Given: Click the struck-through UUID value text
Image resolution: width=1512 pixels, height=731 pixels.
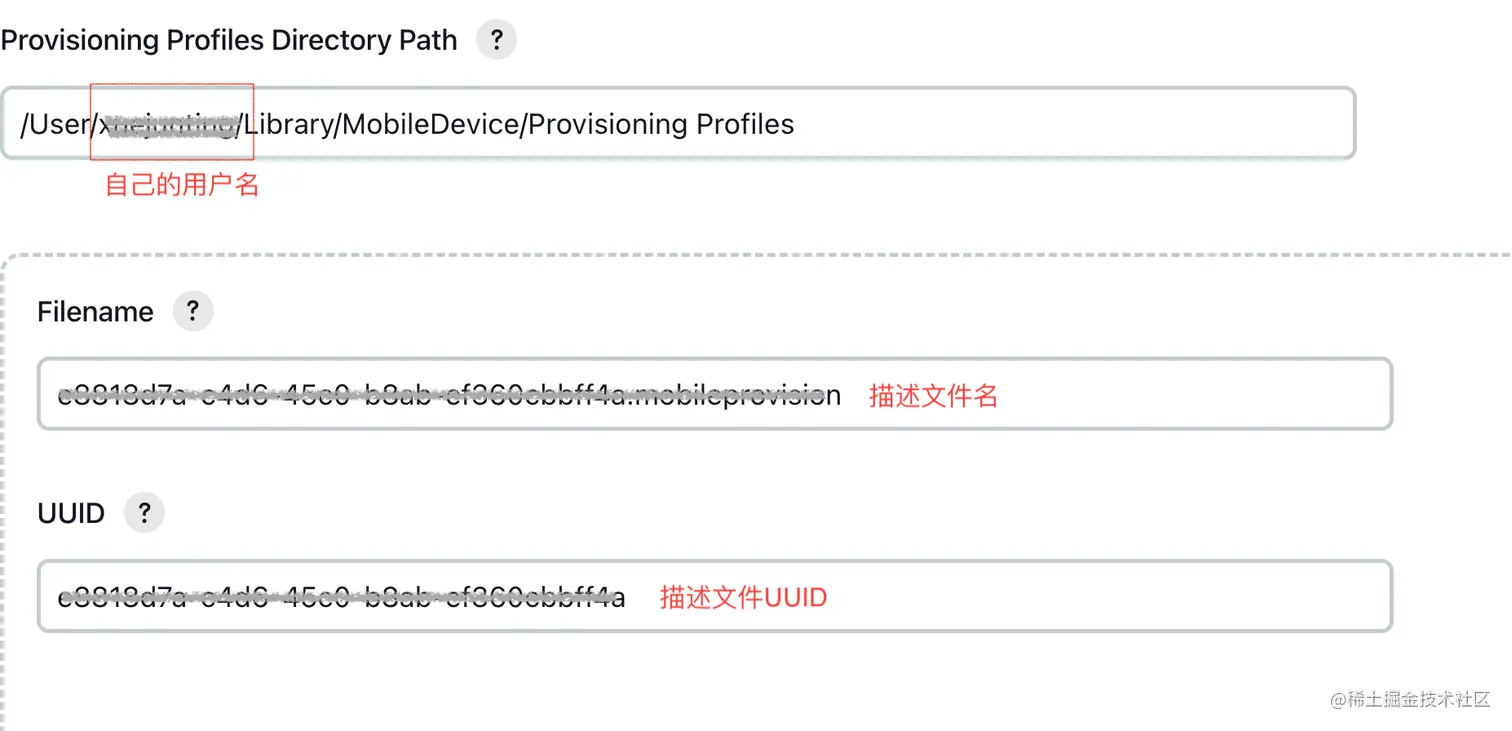Looking at the screenshot, I should point(341,598).
